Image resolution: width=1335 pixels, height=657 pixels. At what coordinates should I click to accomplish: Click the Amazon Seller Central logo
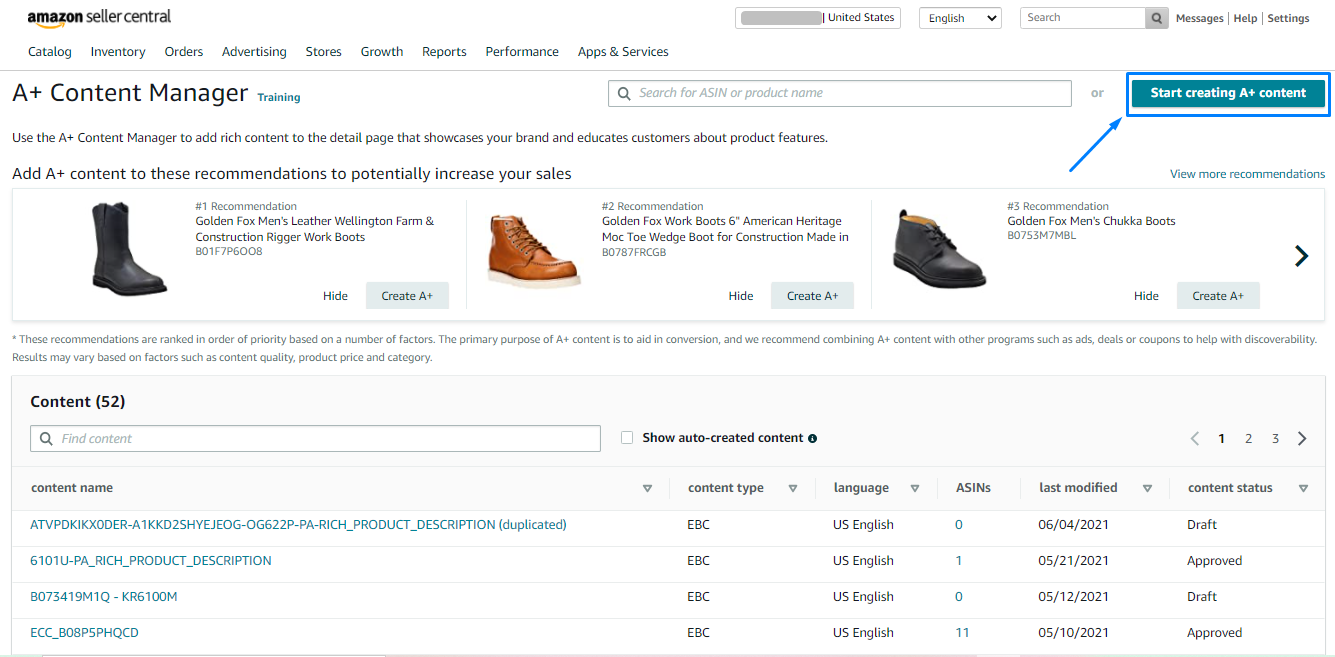[x=99, y=18]
